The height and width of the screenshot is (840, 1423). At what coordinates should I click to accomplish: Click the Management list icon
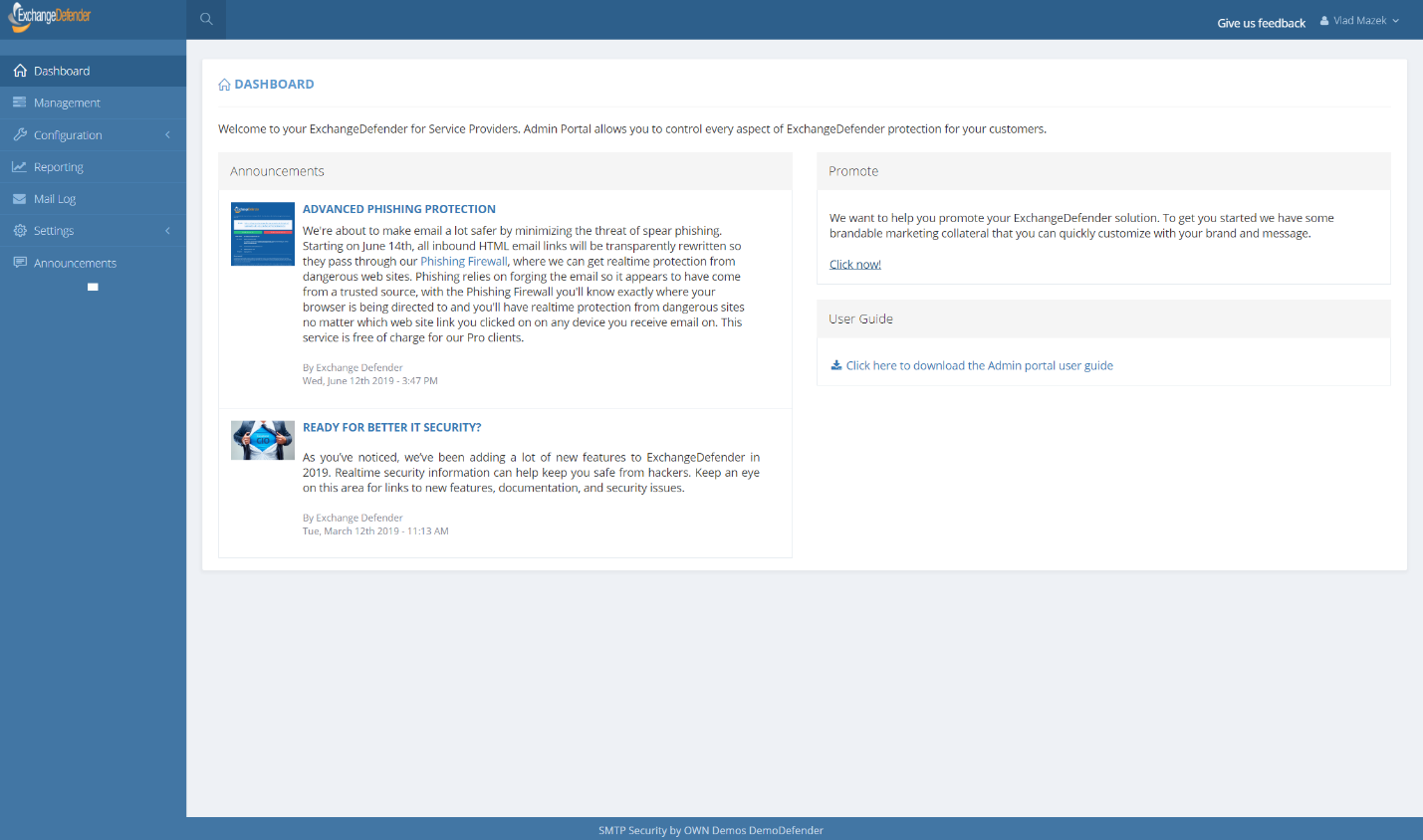[x=20, y=103]
